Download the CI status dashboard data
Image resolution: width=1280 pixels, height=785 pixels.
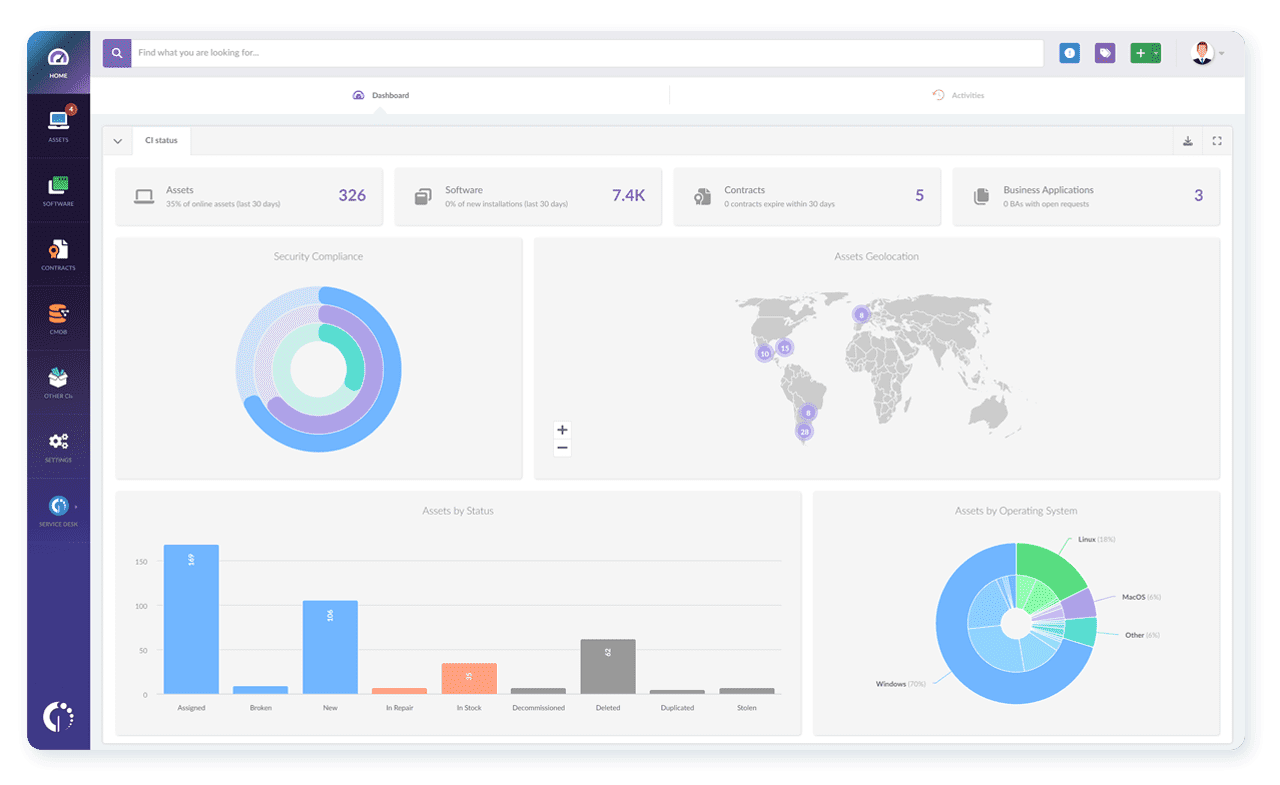(x=1188, y=141)
